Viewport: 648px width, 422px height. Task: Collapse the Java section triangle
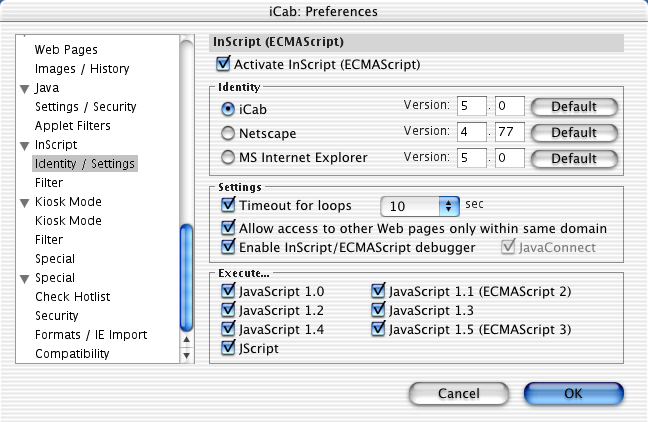click(25, 89)
